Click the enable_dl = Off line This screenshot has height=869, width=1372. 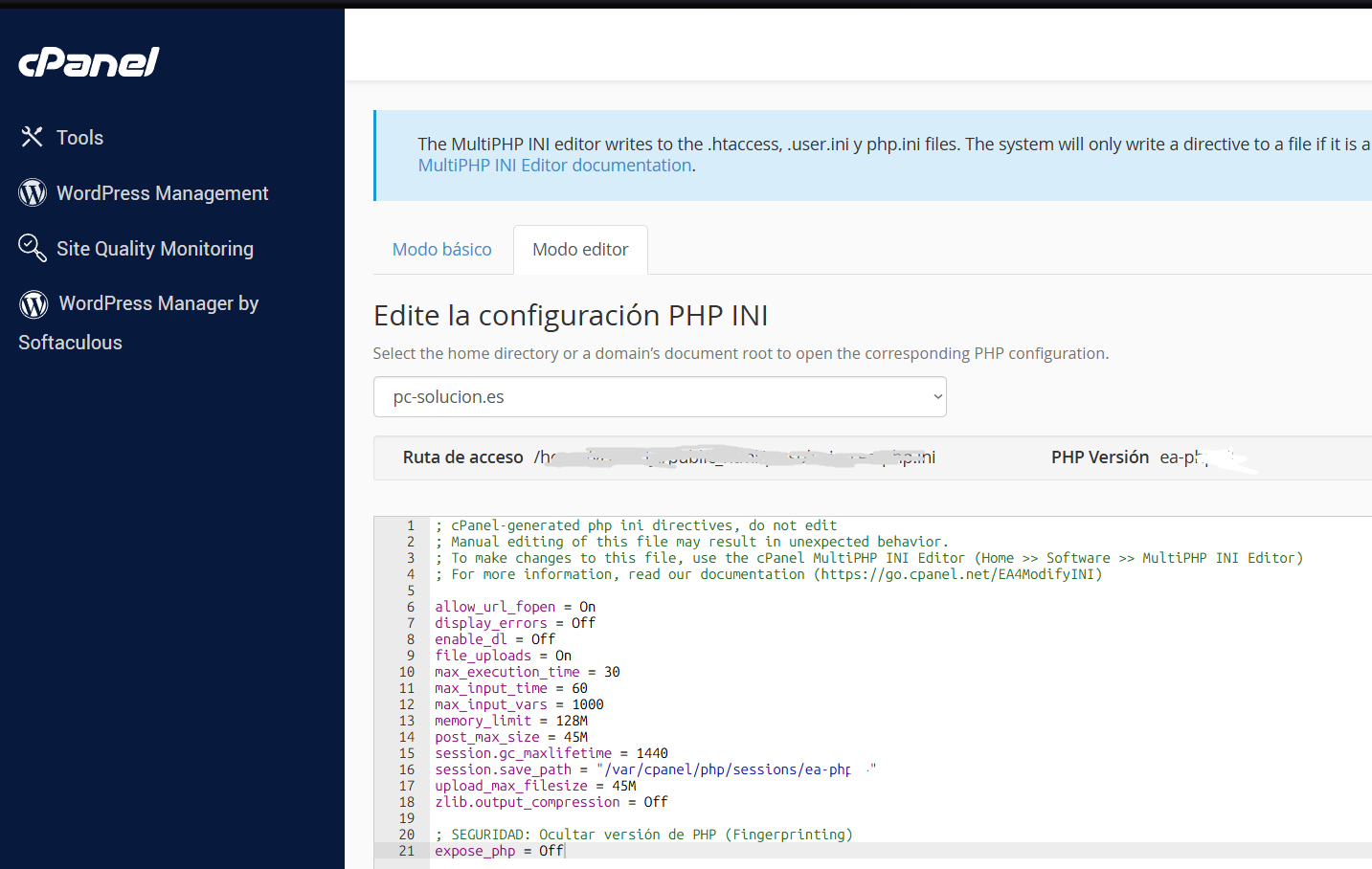pos(495,639)
